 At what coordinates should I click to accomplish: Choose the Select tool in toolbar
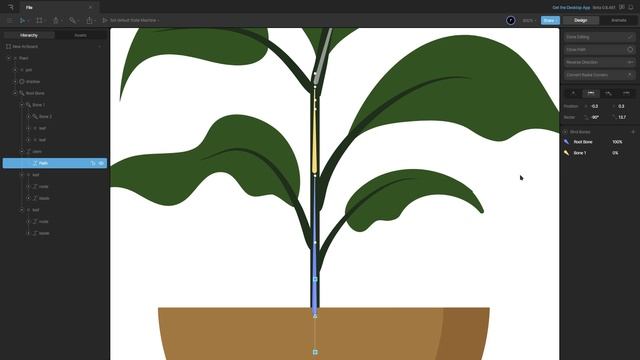click(22, 20)
